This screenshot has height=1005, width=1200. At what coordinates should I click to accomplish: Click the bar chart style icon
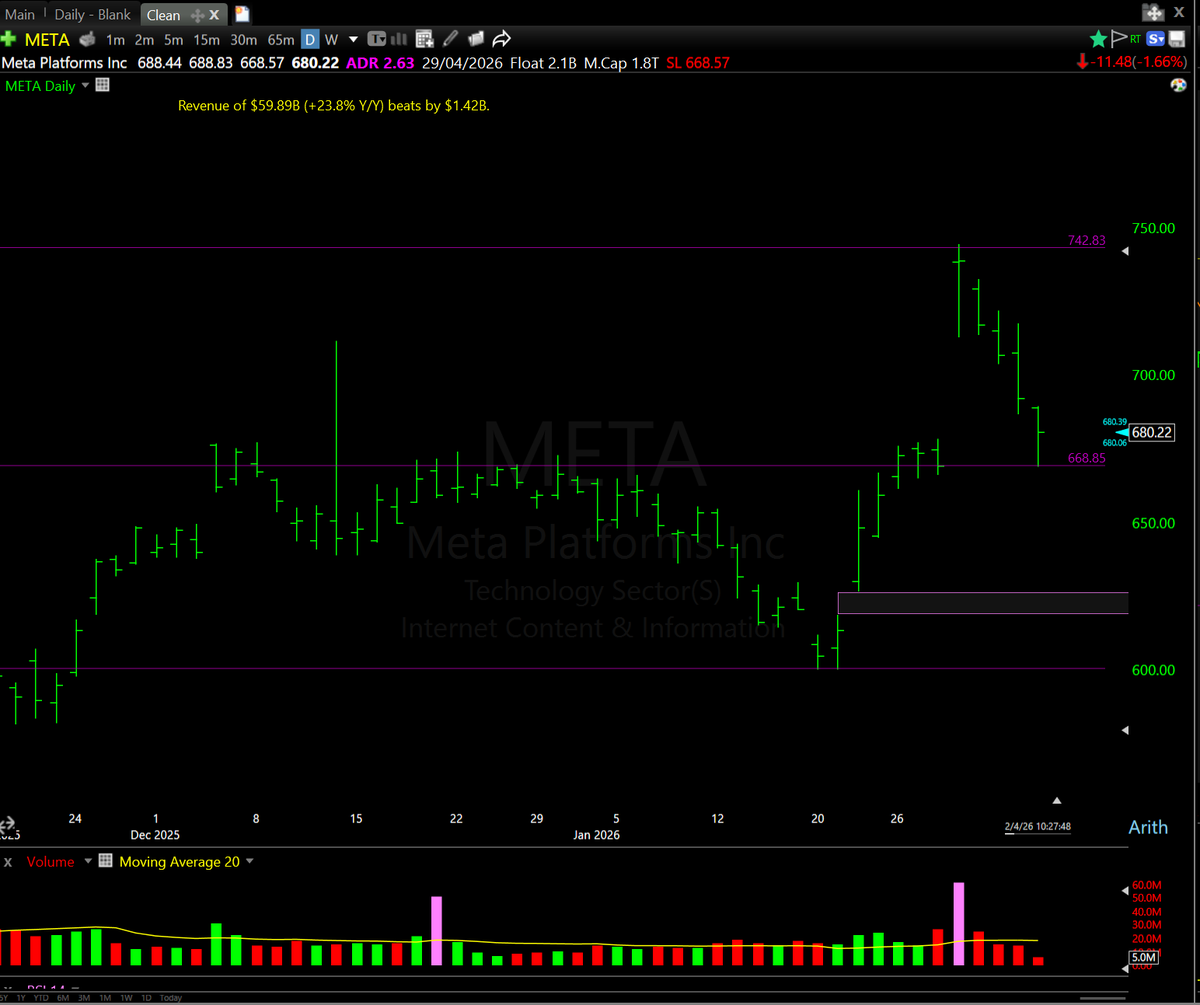399,39
